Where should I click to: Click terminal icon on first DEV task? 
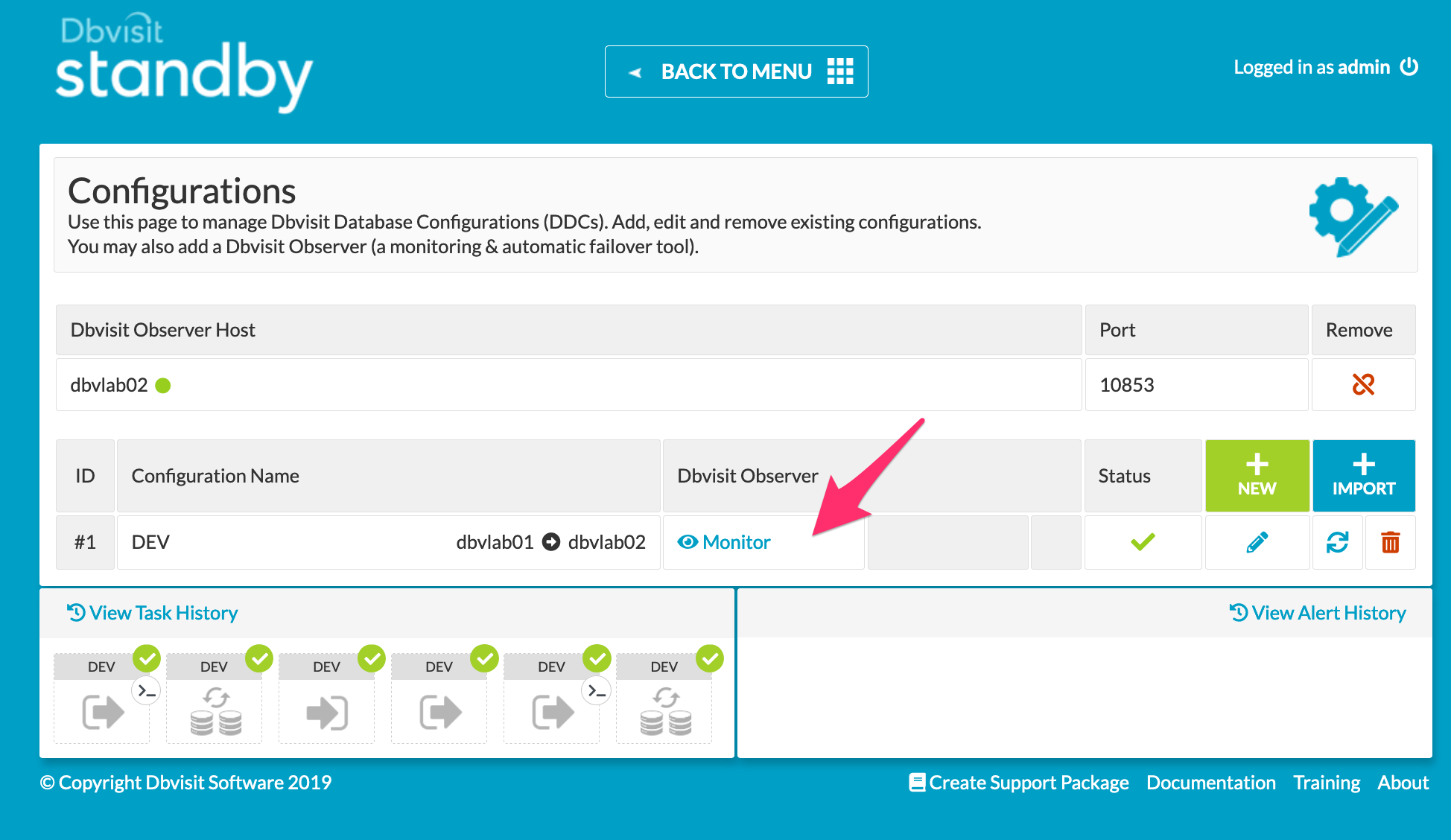[146, 691]
